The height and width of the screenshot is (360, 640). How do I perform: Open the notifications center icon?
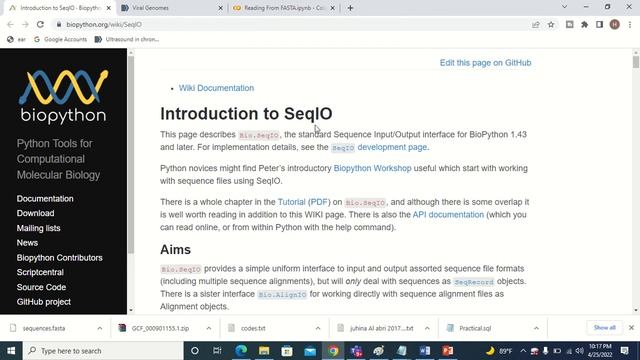tap(624, 351)
